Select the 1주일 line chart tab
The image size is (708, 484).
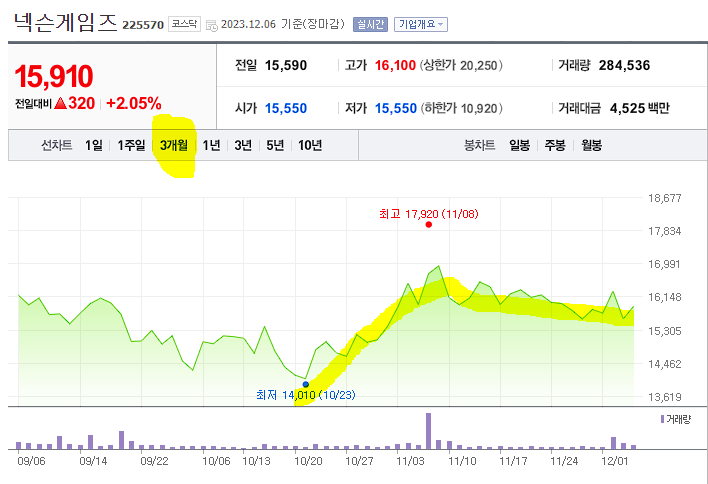pos(131,145)
